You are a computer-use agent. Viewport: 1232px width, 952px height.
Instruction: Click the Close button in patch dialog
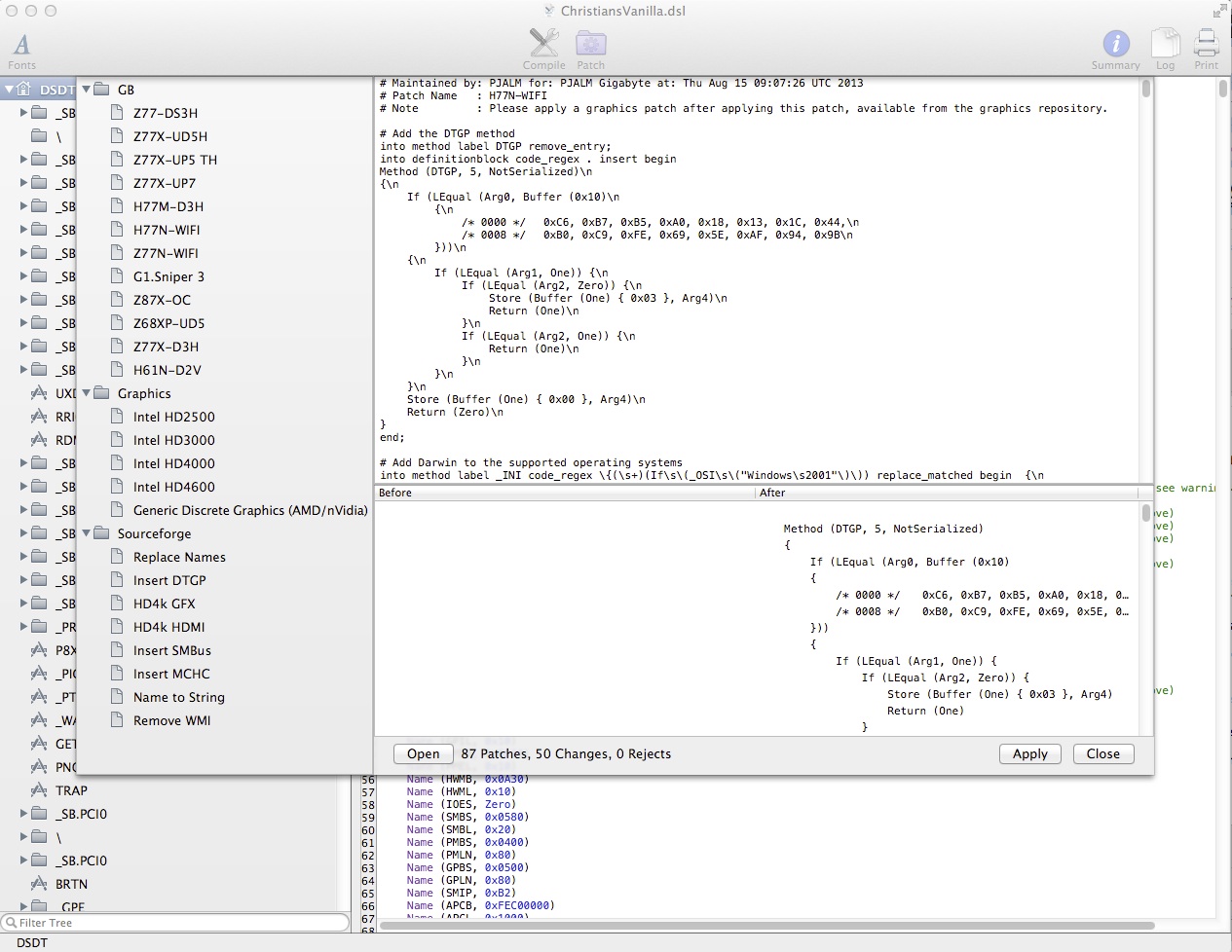[x=1102, y=753]
